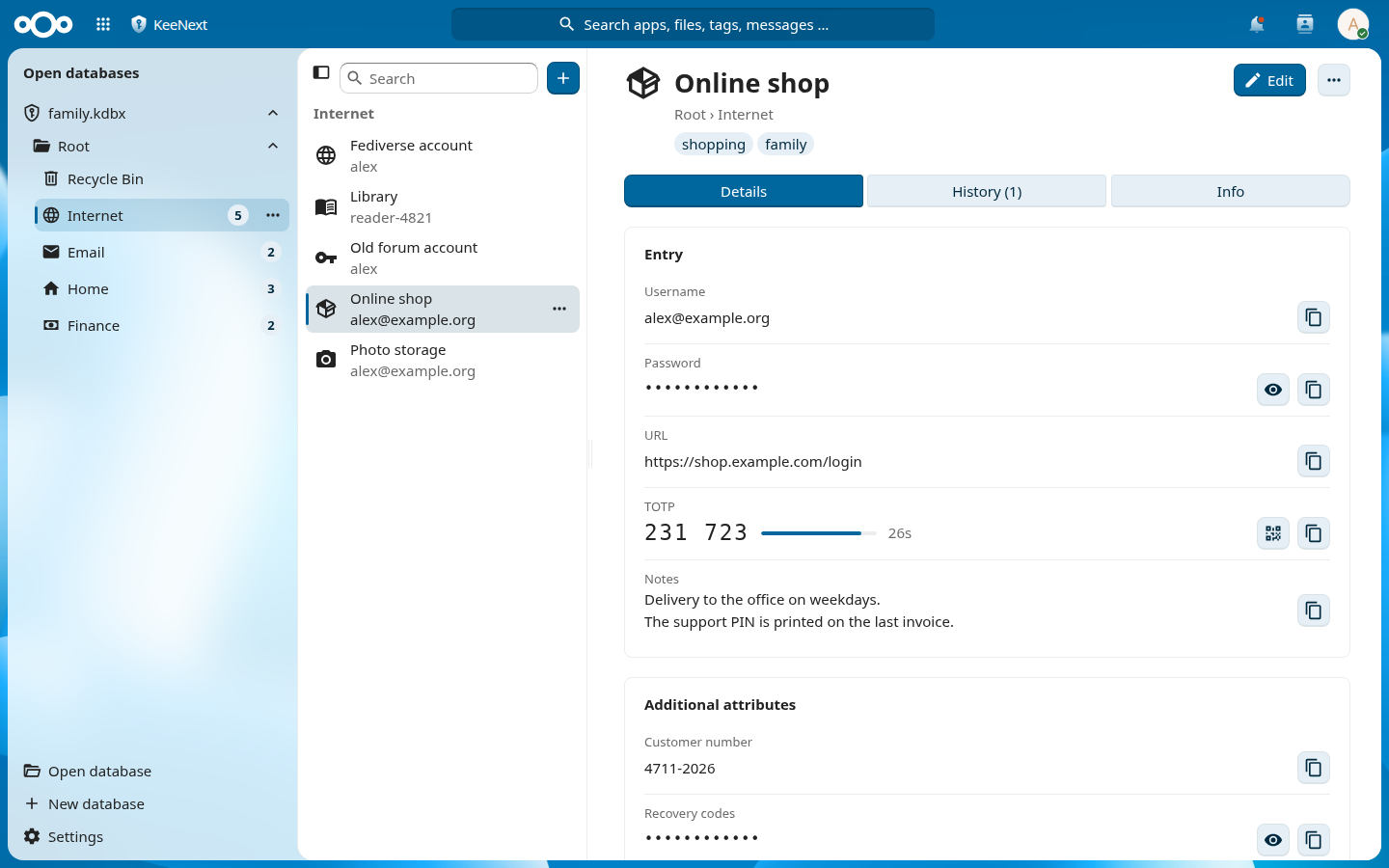Open actions for Online shop list entry

coord(559,309)
